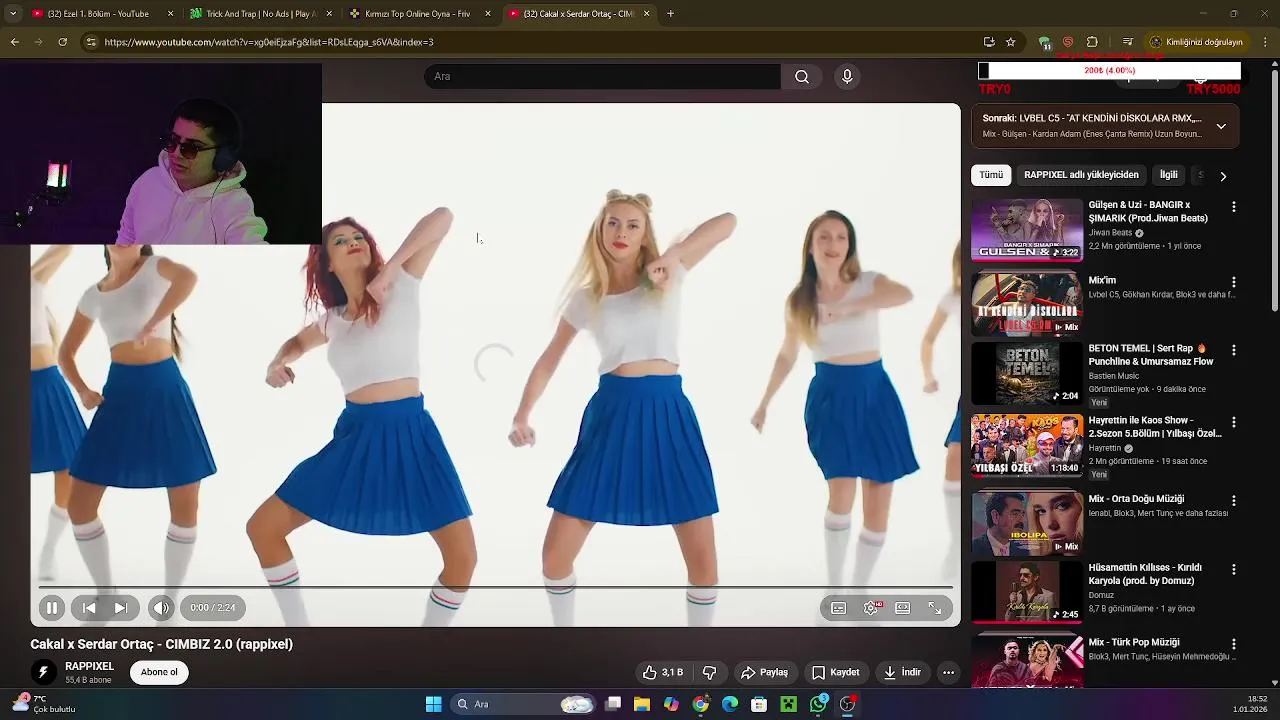Open Mix - Orta Doğu Müziği thumbnail

[x=1027, y=523]
